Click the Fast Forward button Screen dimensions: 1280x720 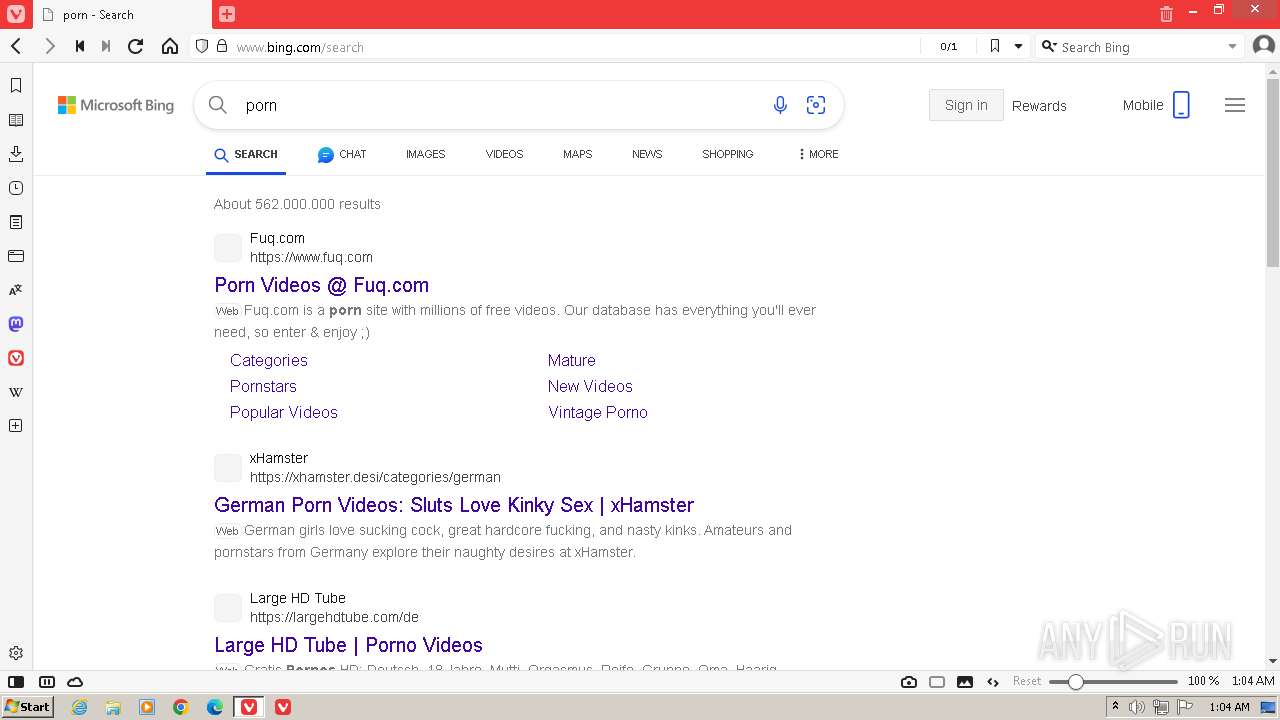[x=106, y=46]
